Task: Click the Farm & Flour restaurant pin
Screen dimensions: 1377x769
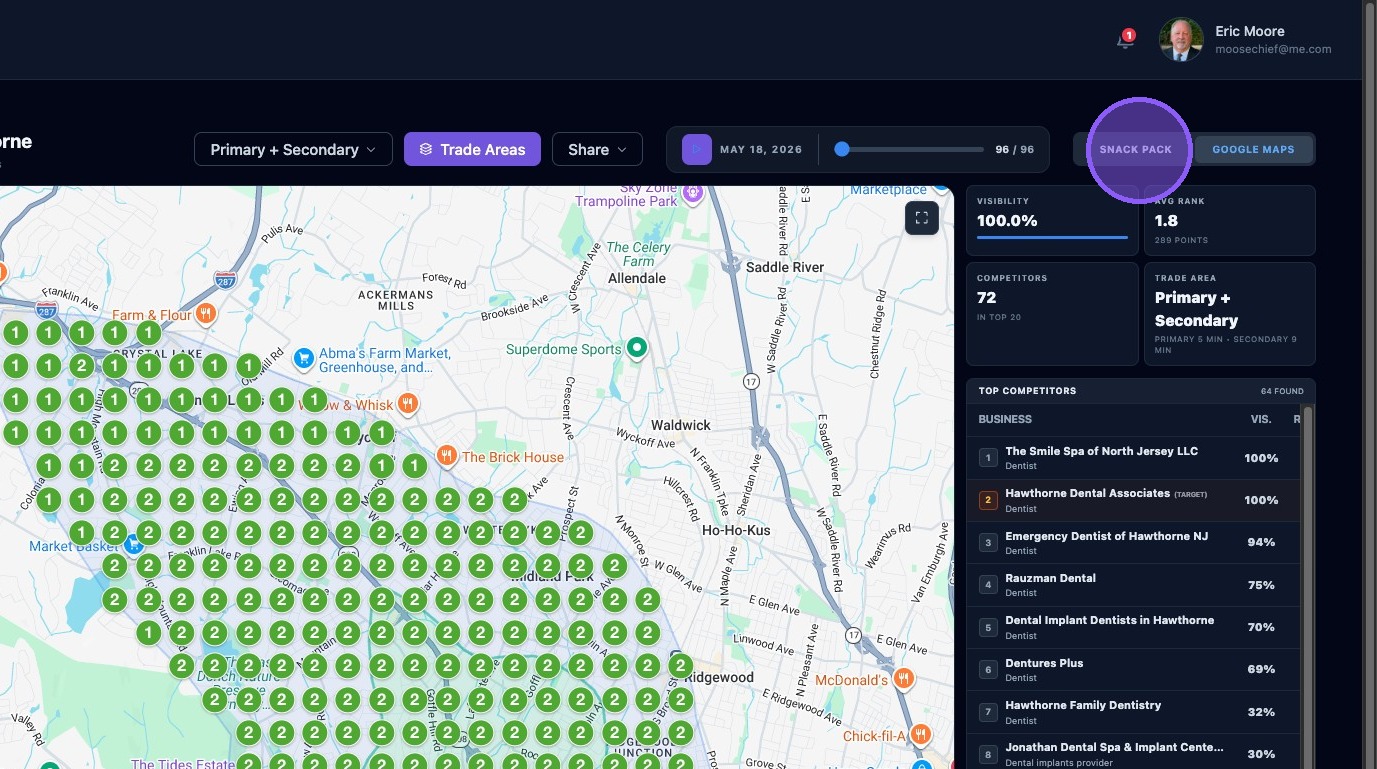Action: click(x=206, y=314)
